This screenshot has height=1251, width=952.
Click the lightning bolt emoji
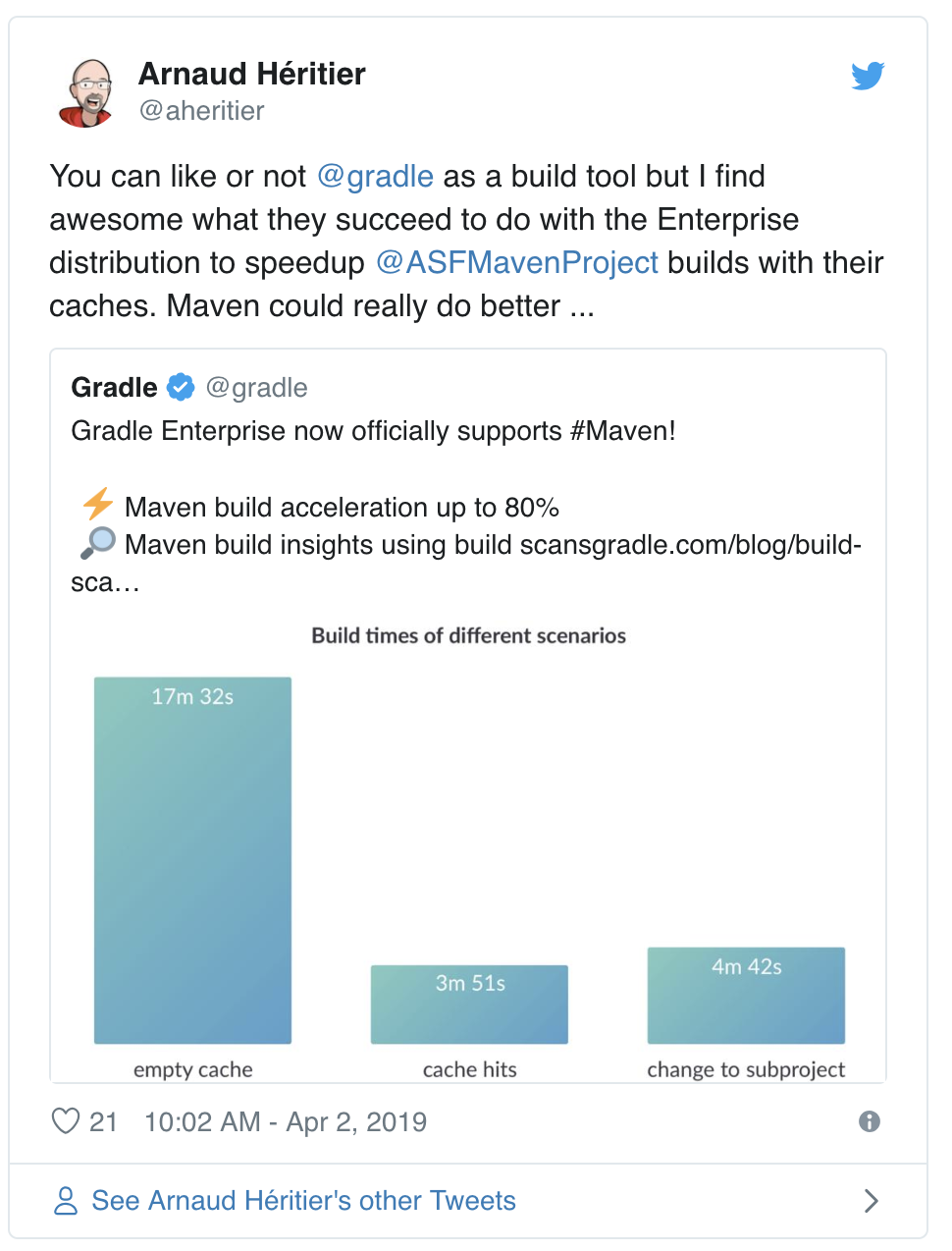[x=98, y=506]
